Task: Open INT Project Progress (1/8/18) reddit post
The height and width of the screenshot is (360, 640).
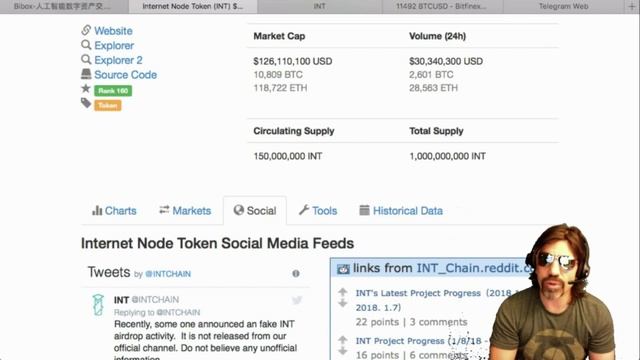Action: pyautogui.click(x=422, y=341)
